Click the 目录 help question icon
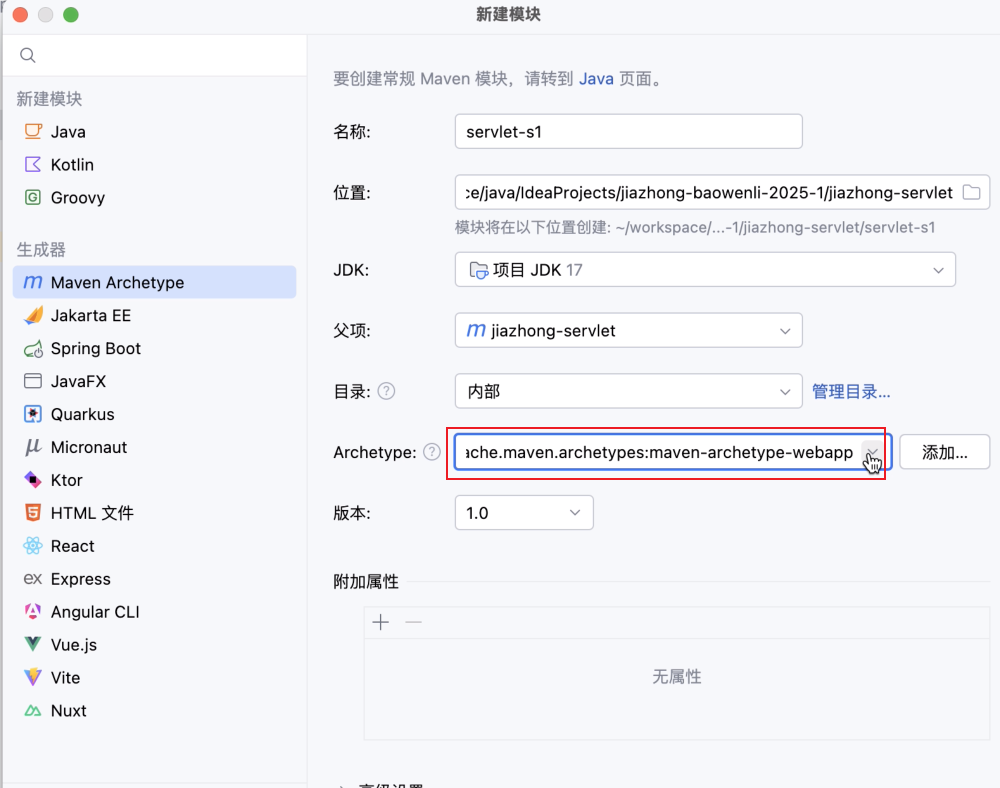Viewport: 1000px width, 788px height. click(386, 391)
